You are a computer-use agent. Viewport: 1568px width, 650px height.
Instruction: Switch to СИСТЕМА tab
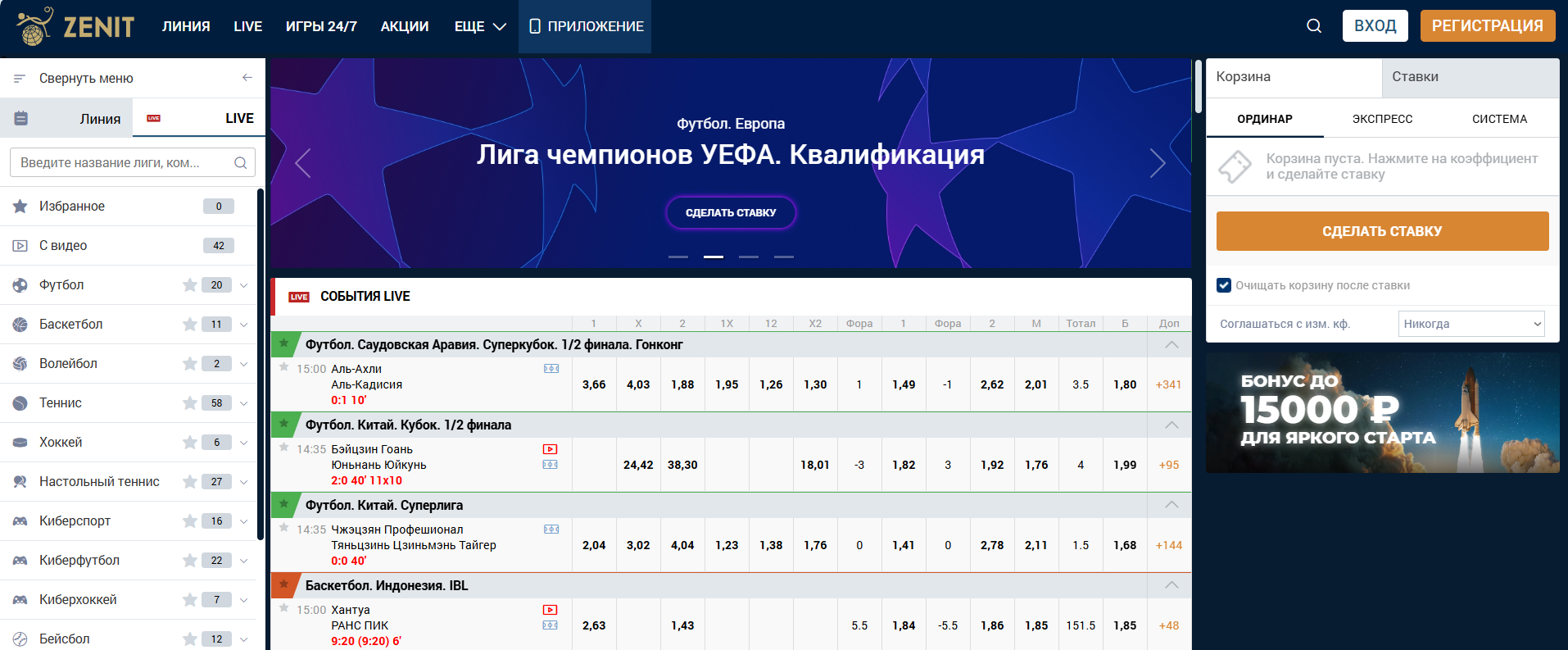(1499, 119)
